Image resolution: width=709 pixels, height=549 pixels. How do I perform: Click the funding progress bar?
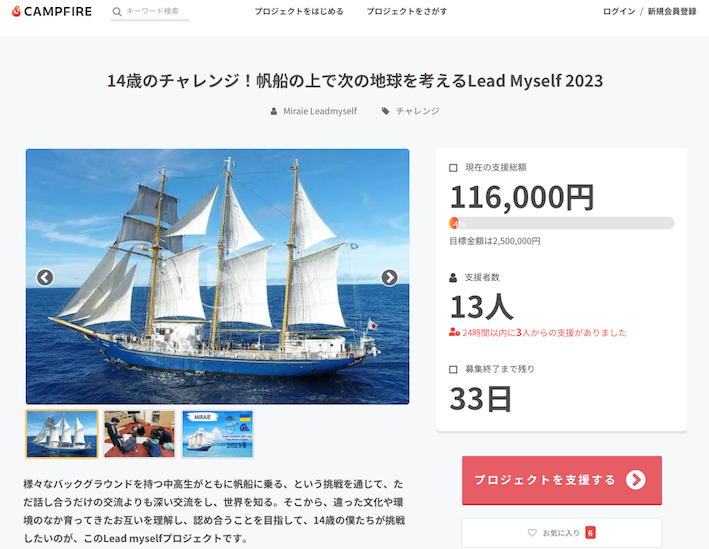[562, 223]
